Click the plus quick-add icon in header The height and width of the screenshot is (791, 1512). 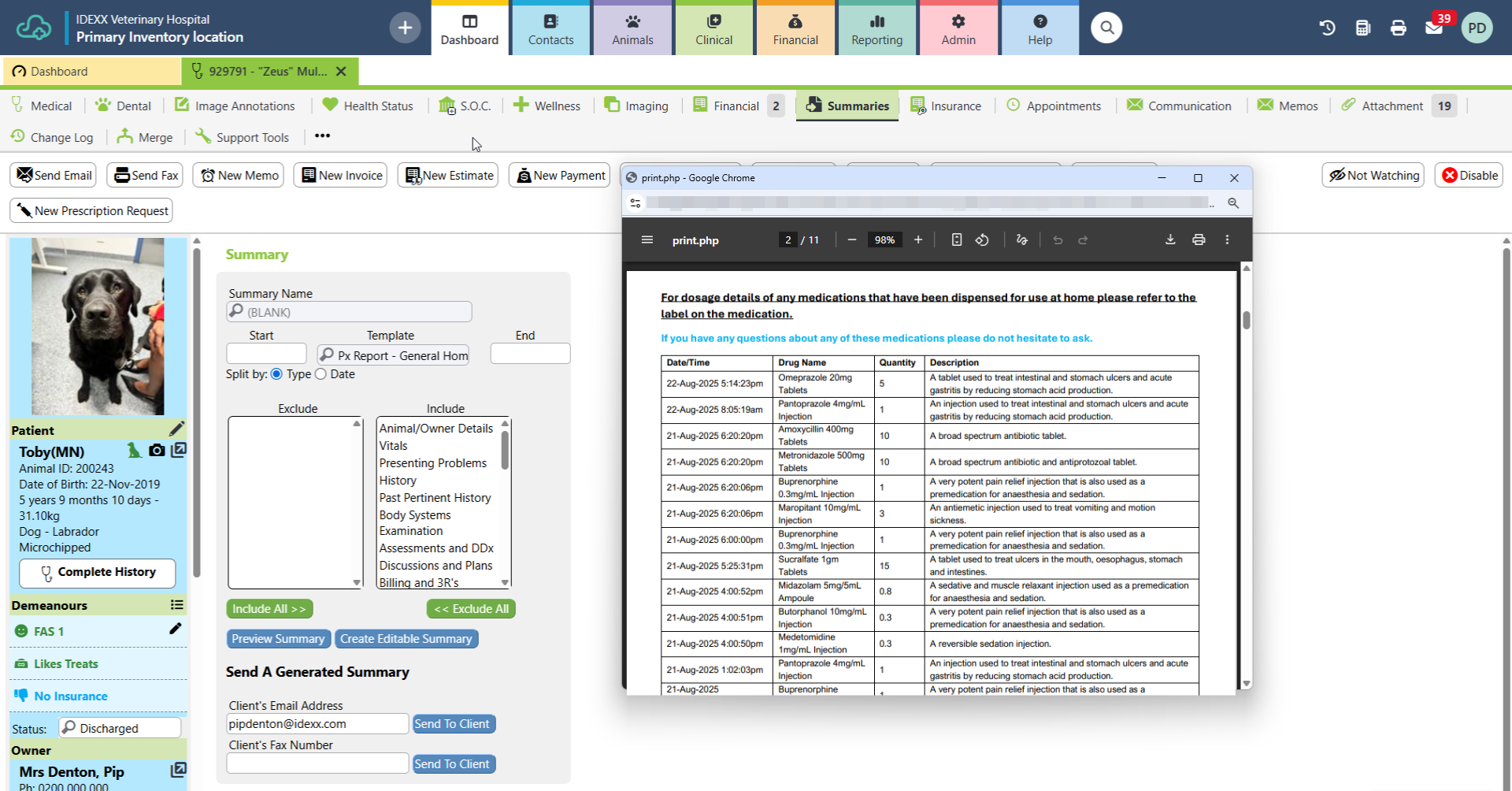[x=405, y=28]
